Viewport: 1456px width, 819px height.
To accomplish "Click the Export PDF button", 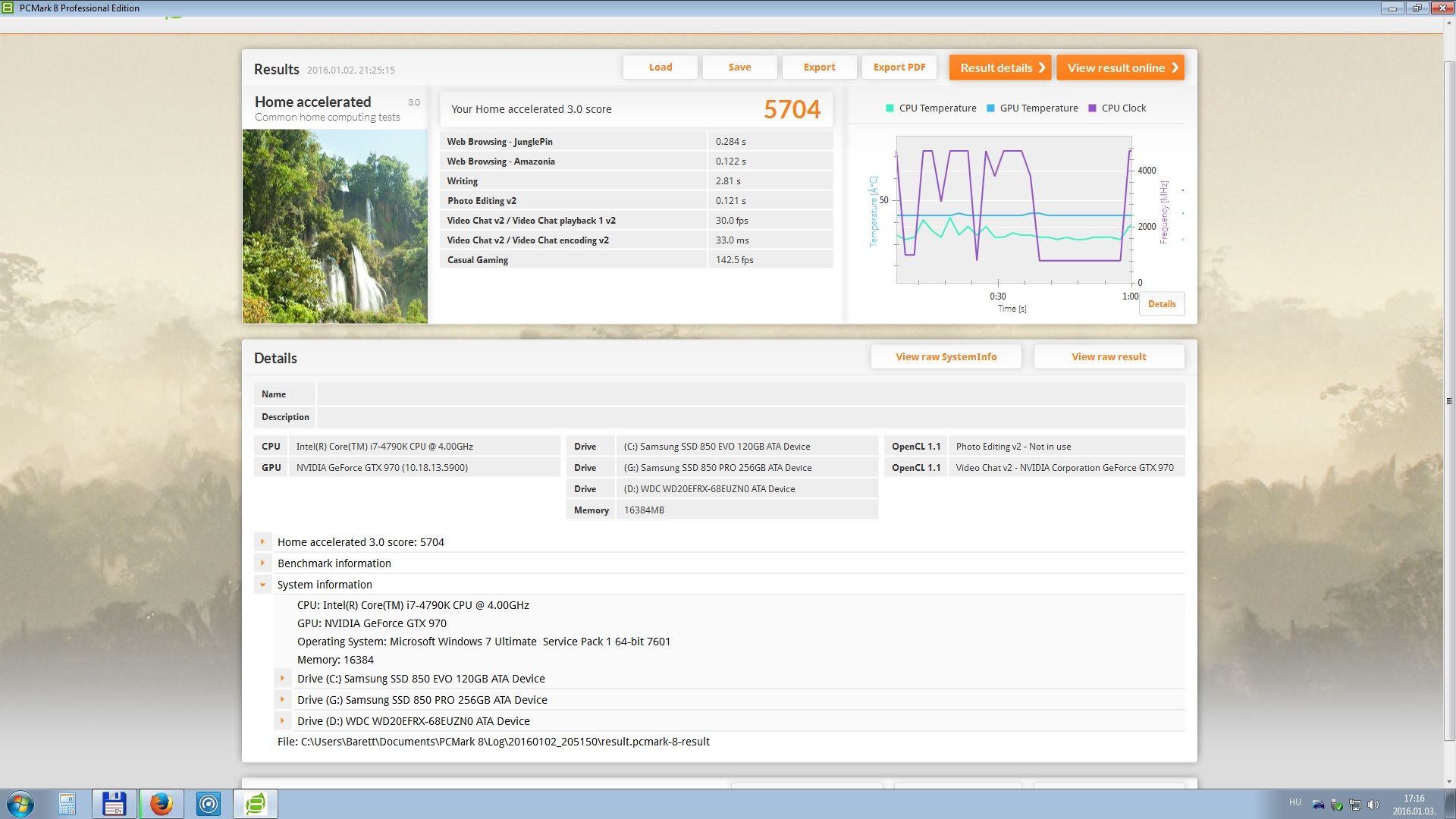I will click(x=899, y=67).
